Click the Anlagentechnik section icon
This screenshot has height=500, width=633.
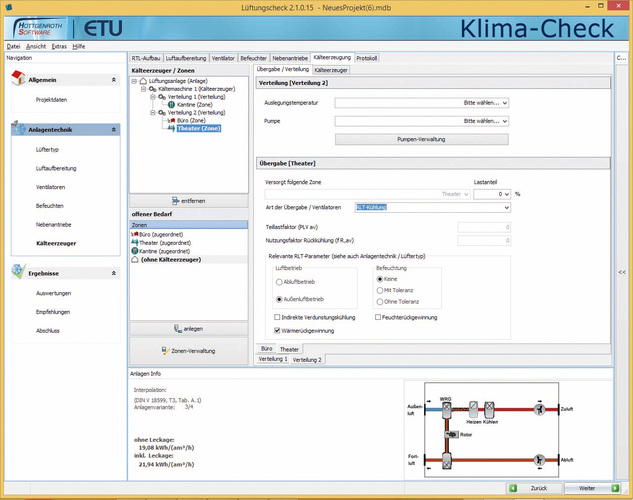[18, 129]
